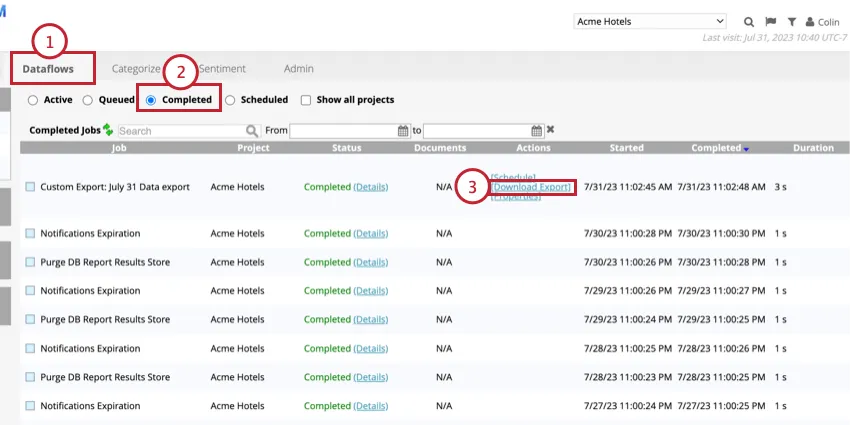The width and height of the screenshot is (850, 425).
Task: Open Details for the Custom Export job
Action: click(x=370, y=187)
